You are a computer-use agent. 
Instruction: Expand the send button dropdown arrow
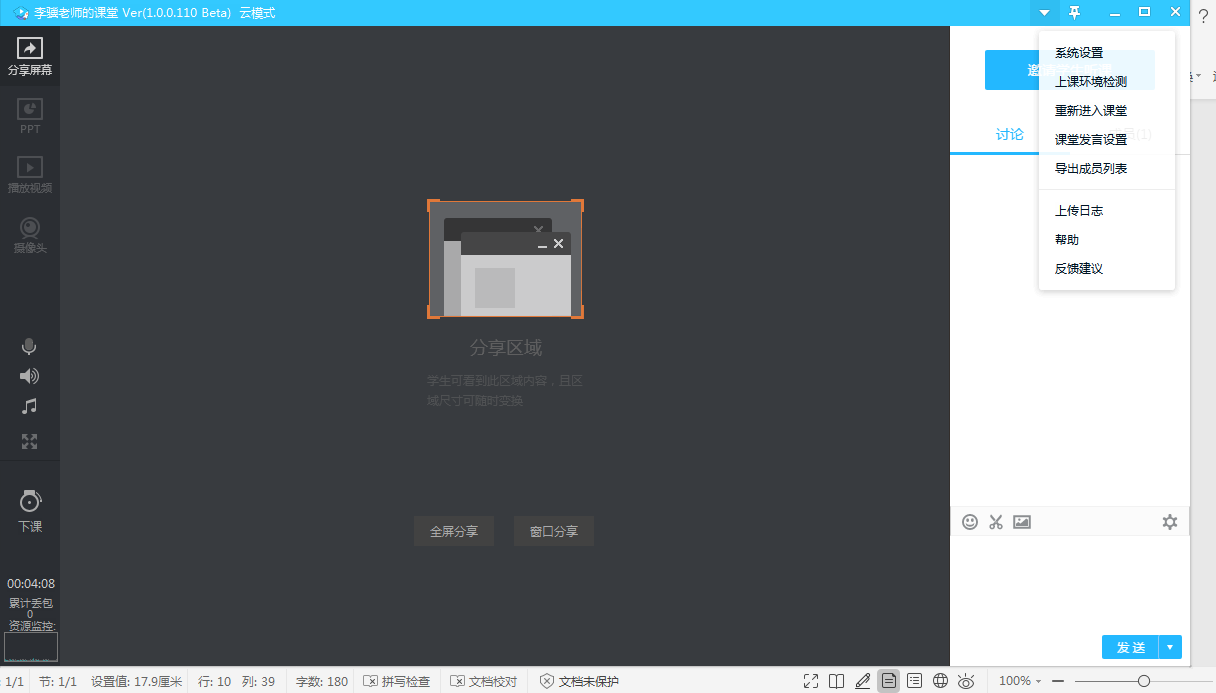[1171, 647]
